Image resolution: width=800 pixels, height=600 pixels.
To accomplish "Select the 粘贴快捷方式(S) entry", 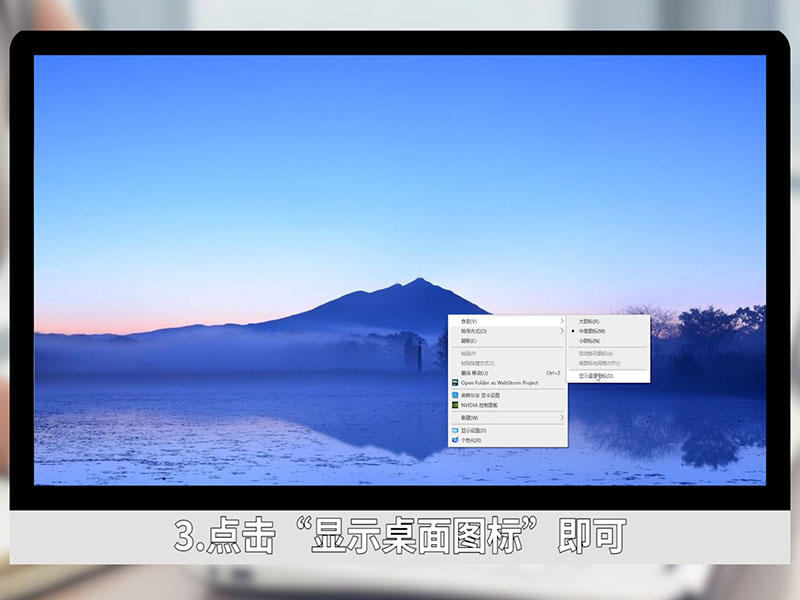I will [x=508, y=363].
